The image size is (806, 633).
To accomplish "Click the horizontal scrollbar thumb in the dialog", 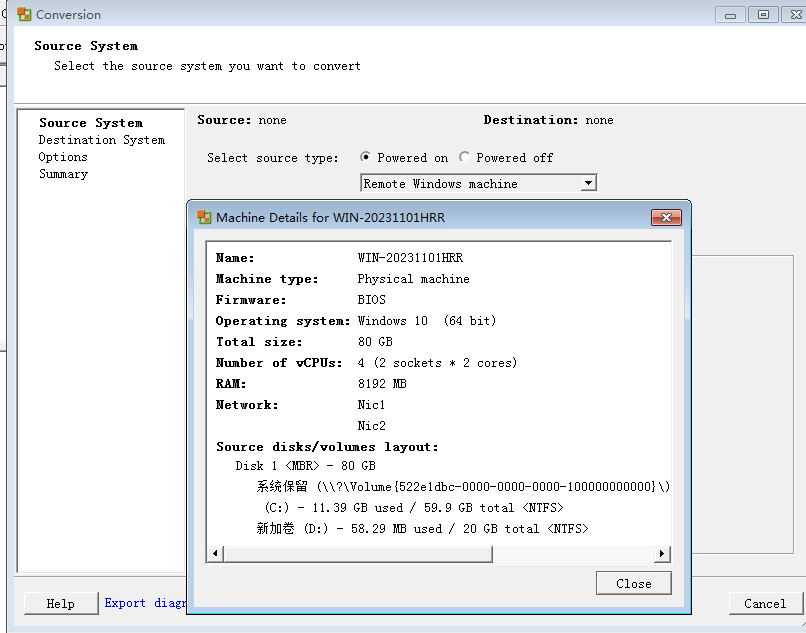I will 360,553.
